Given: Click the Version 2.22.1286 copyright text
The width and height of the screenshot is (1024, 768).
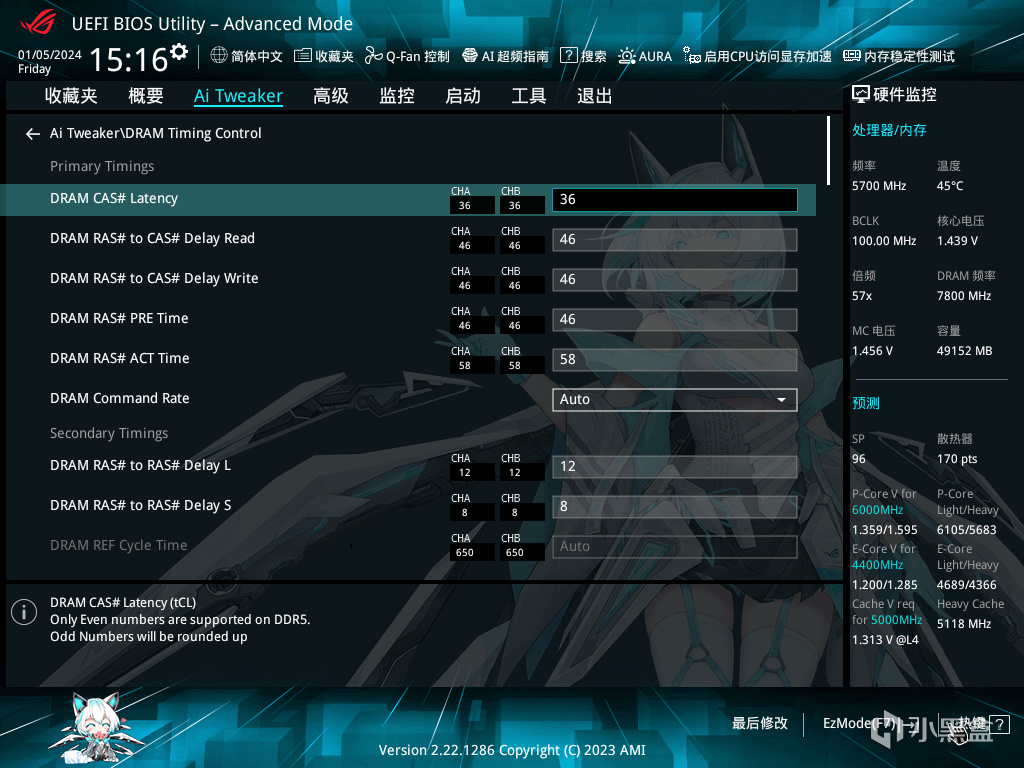Looking at the screenshot, I should pyautogui.click(x=512, y=750).
